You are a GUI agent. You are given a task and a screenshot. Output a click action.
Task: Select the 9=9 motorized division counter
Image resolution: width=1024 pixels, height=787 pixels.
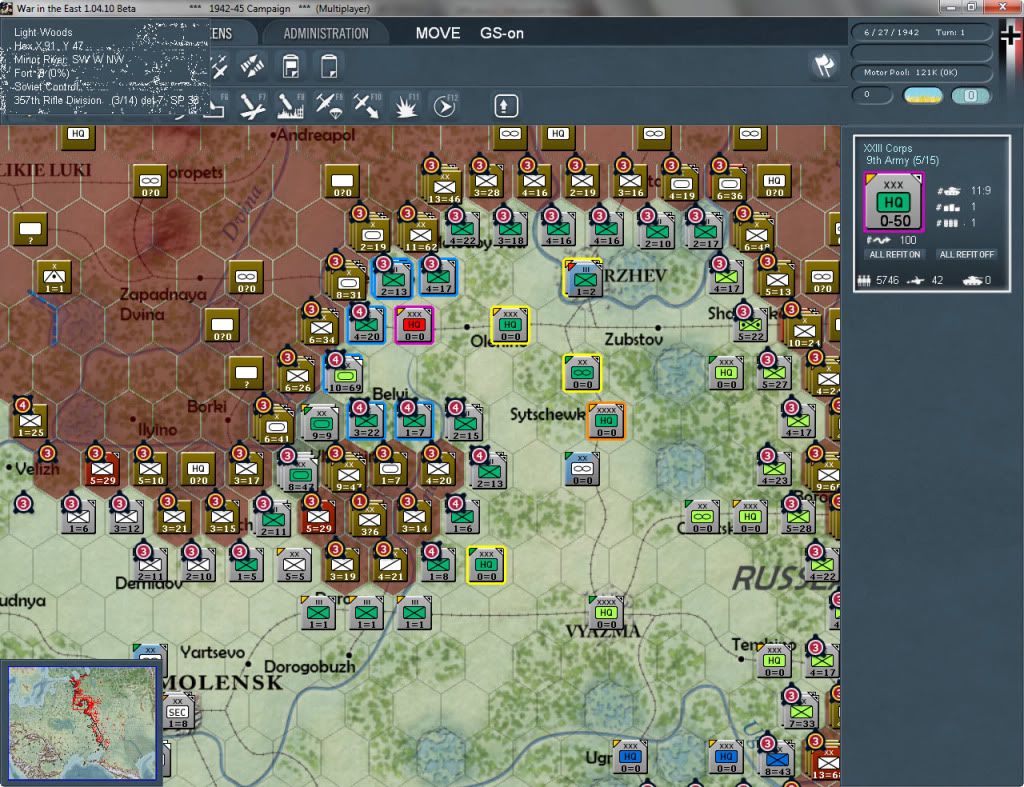321,422
